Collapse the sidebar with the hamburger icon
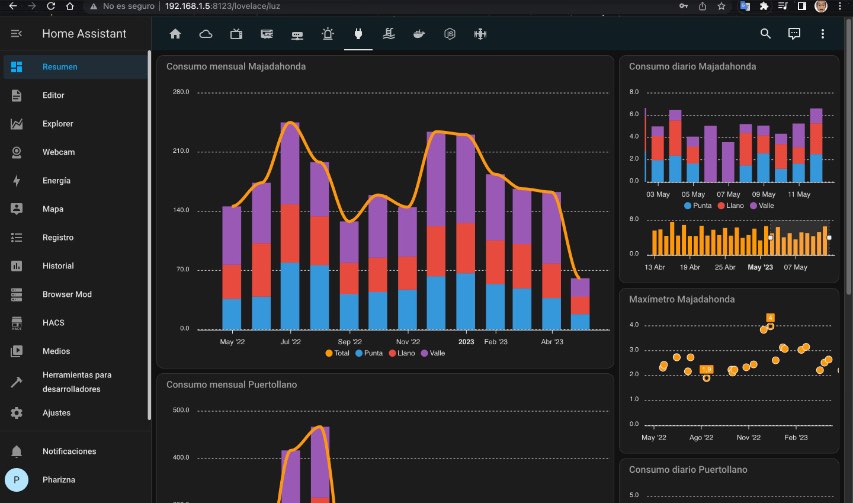Screen dimensions: 853x503 (x=16, y=34)
